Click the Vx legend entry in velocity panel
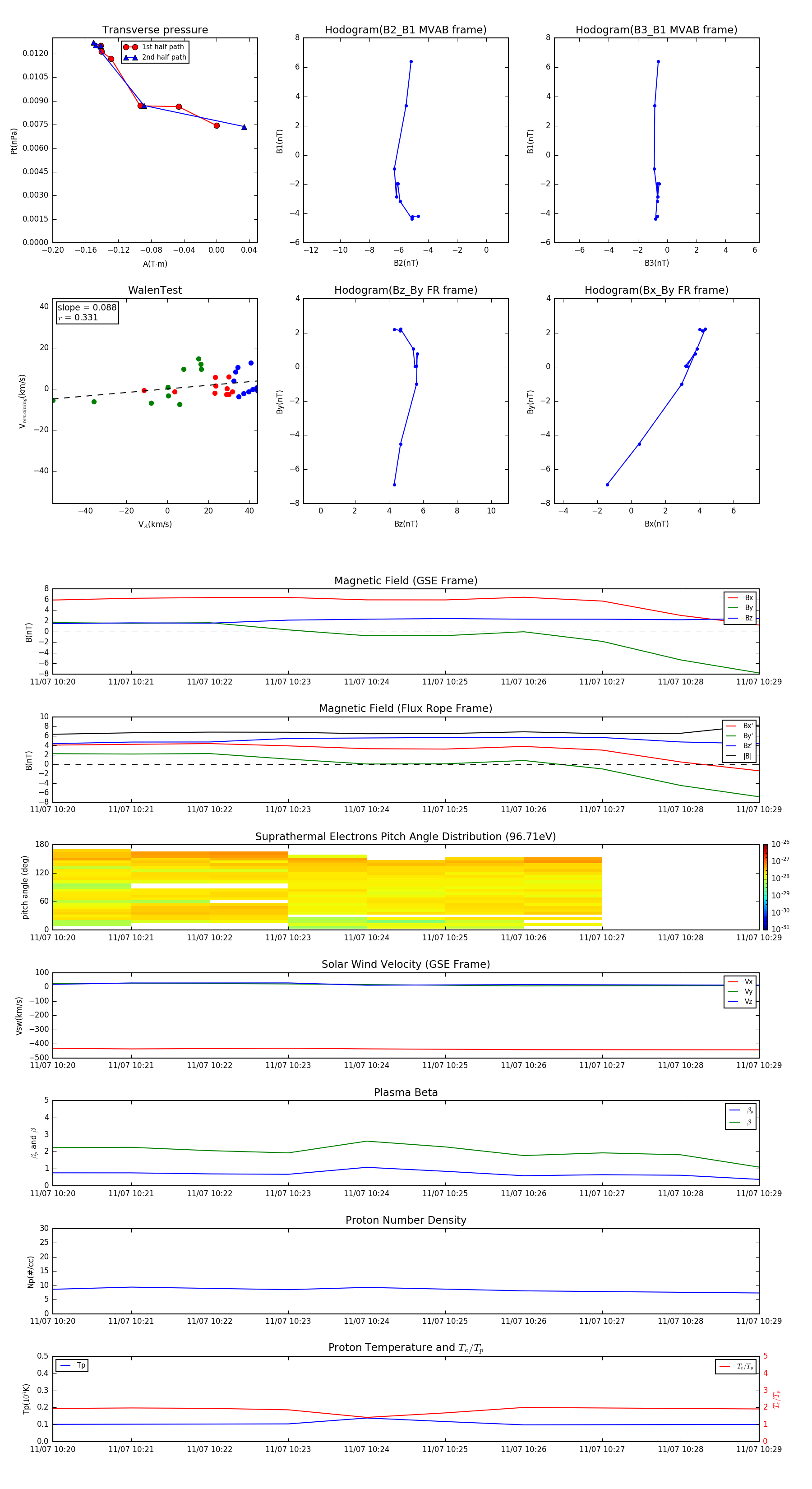812x1489 pixels. (x=740, y=982)
